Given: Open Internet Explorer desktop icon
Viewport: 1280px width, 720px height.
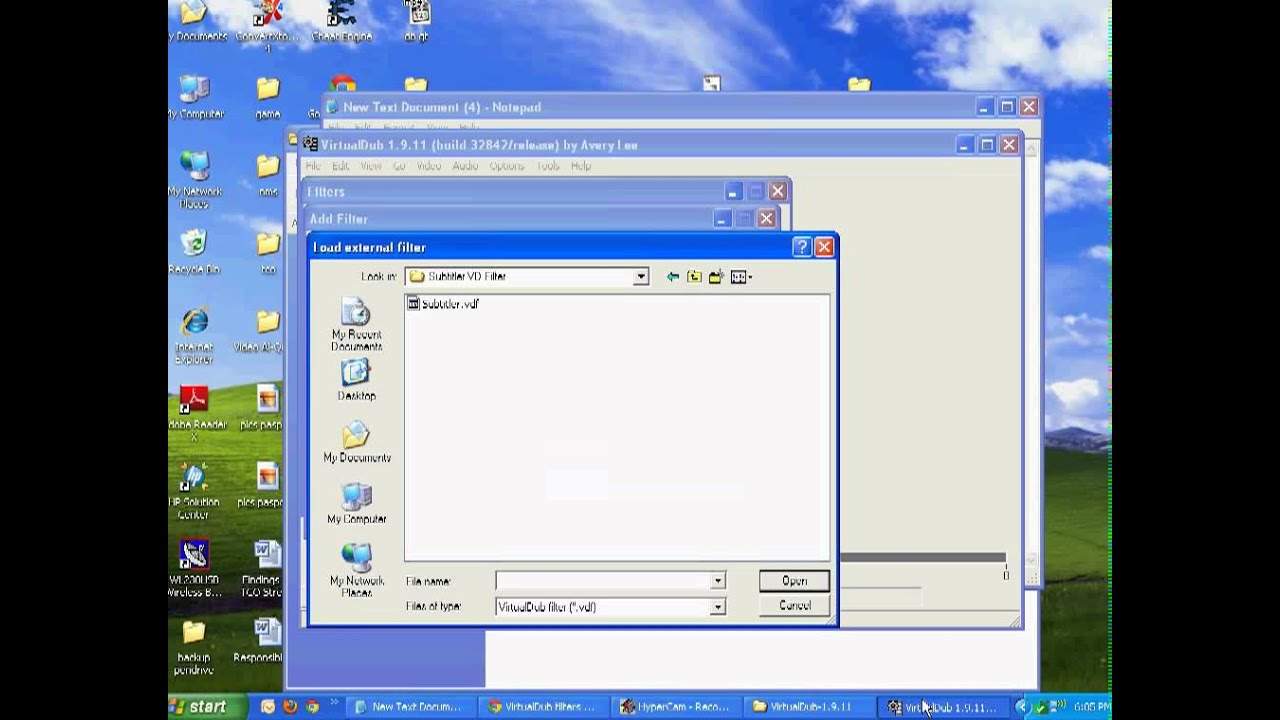Looking at the screenshot, I should tap(194, 336).
